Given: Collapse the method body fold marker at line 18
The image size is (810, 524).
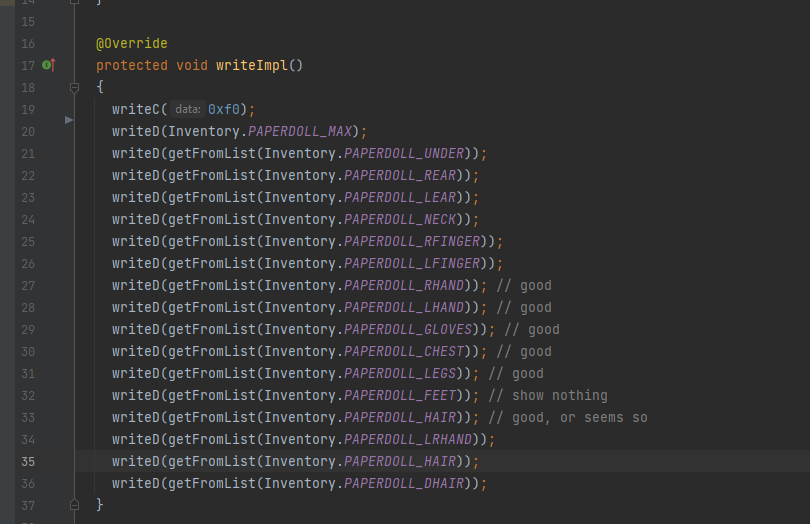Looking at the screenshot, I should (74, 88).
